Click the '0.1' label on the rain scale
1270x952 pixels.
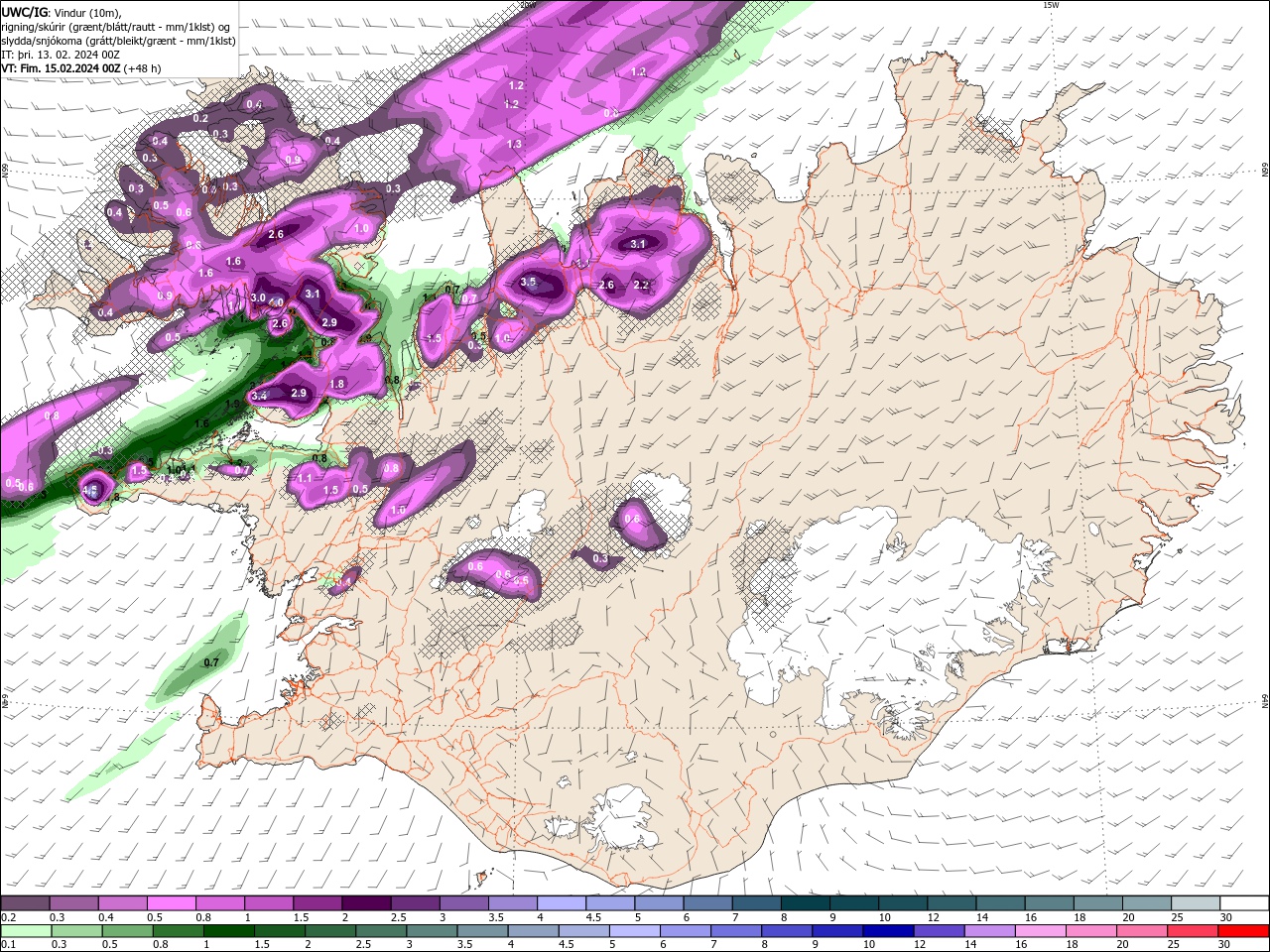pyautogui.click(x=8, y=945)
